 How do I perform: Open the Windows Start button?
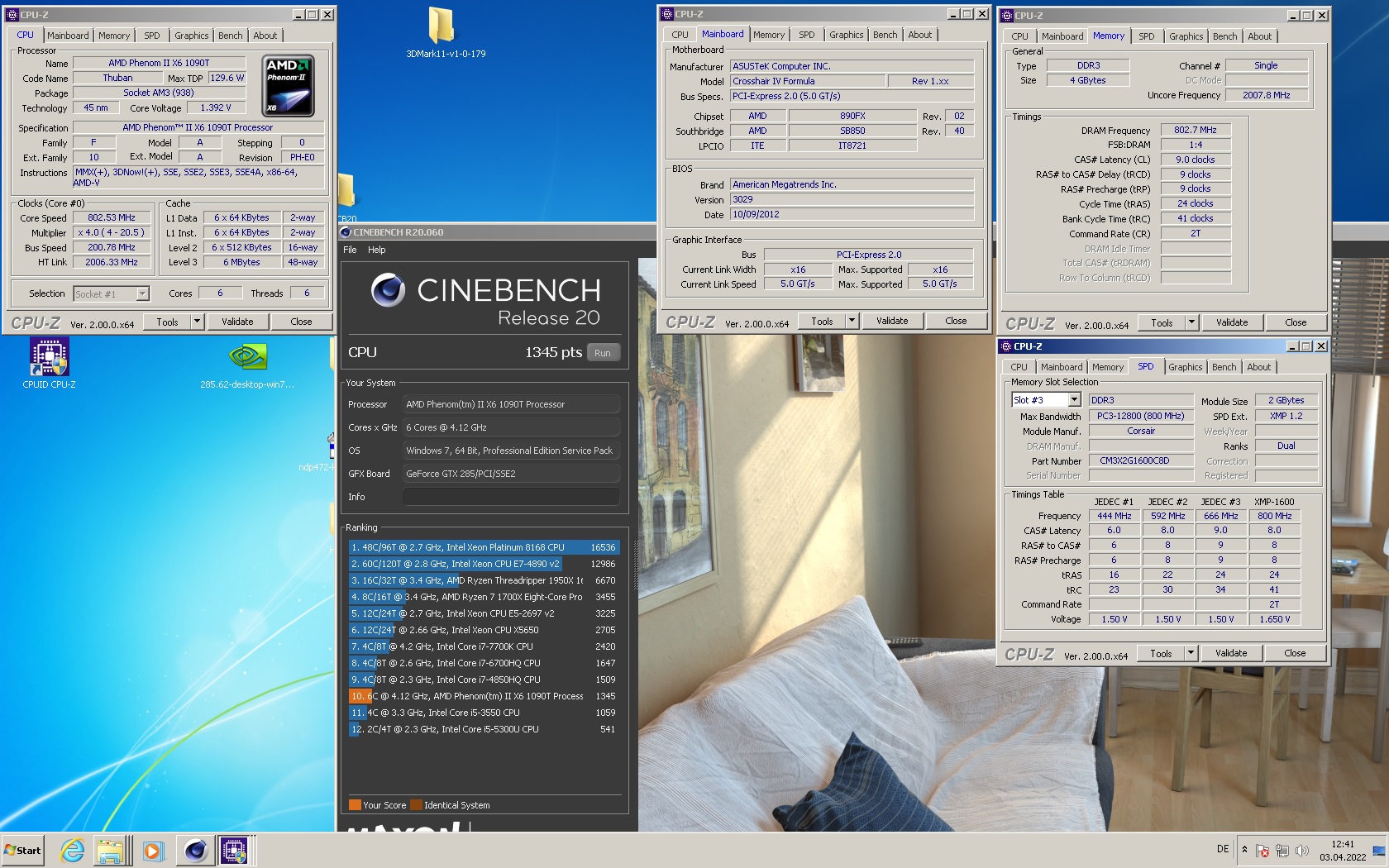23,850
